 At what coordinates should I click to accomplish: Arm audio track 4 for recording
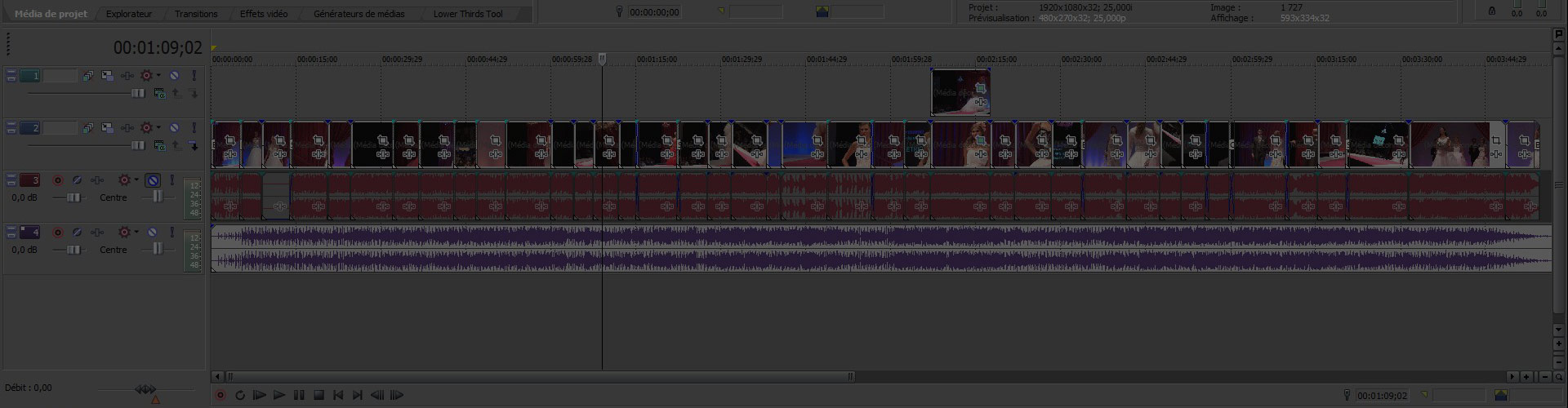58,233
